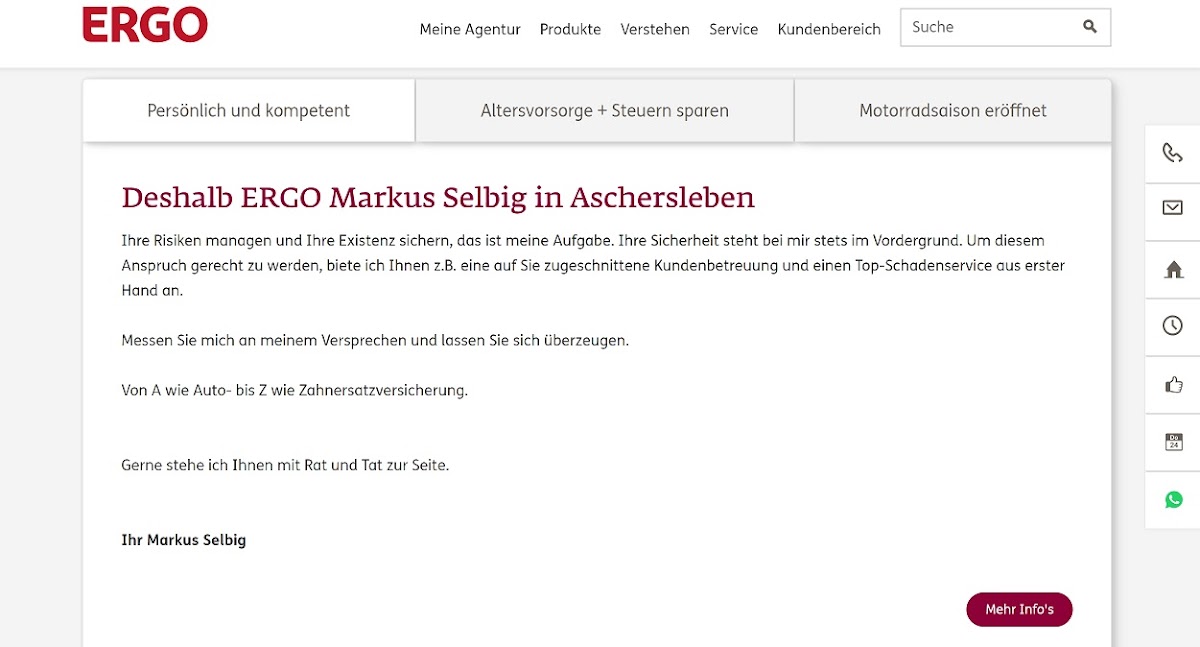
Task: Select the Persönlich und kompetent tab
Action: coord(248,110)
